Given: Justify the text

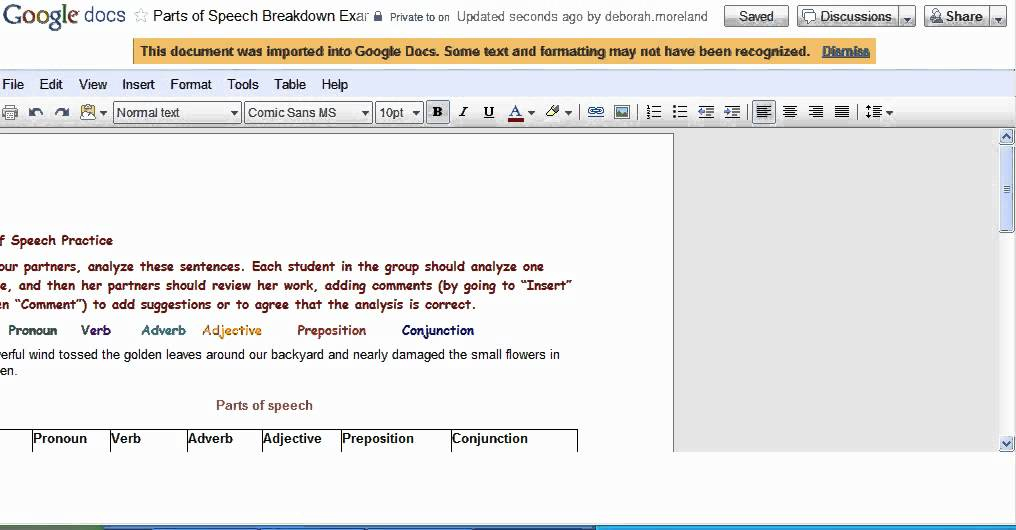Looking at the screenshot, I should click(842, 112).
